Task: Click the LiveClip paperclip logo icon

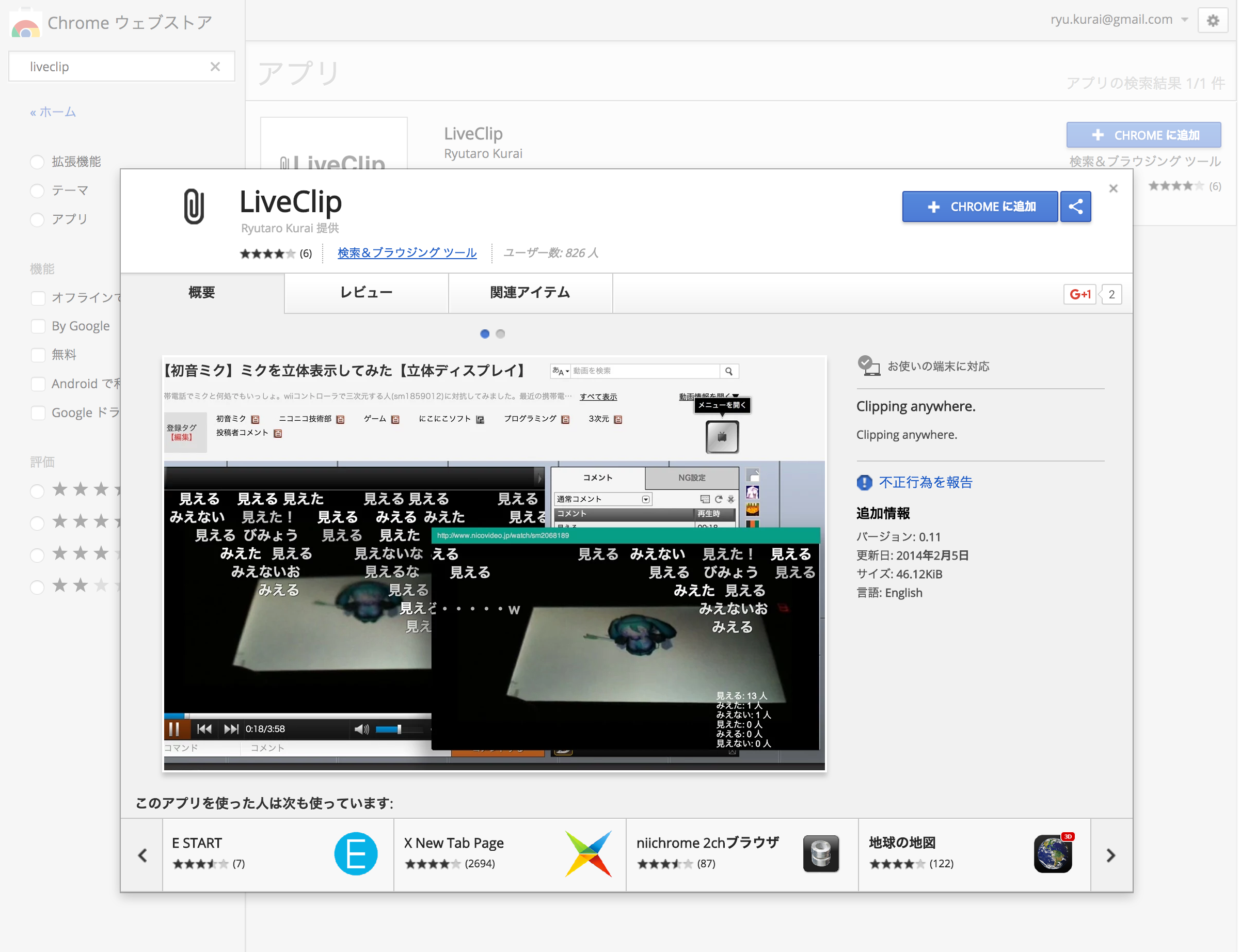Action: click(194, 207)
